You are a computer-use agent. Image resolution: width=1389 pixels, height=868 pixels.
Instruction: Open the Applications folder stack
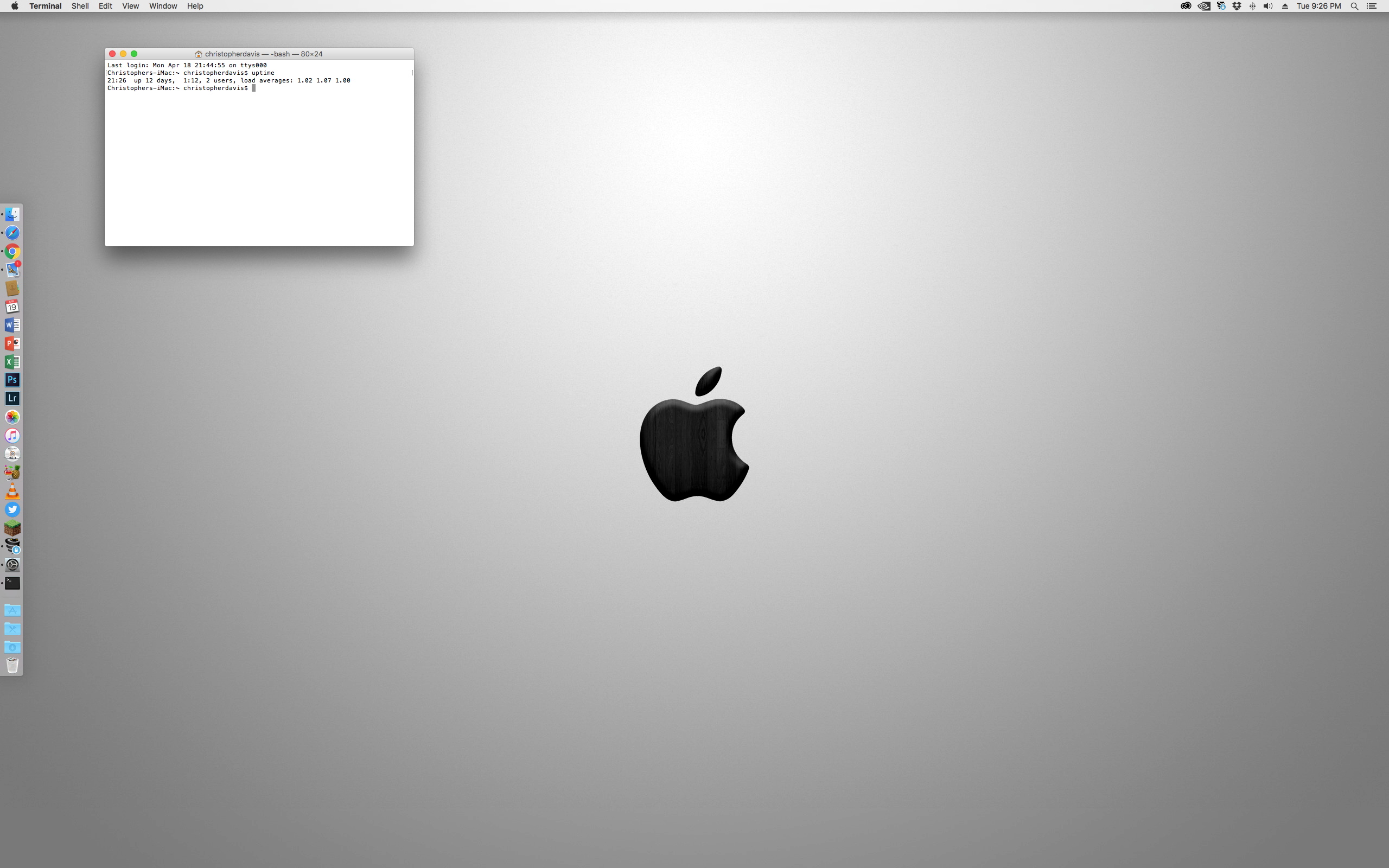click(x=12, y=610)
